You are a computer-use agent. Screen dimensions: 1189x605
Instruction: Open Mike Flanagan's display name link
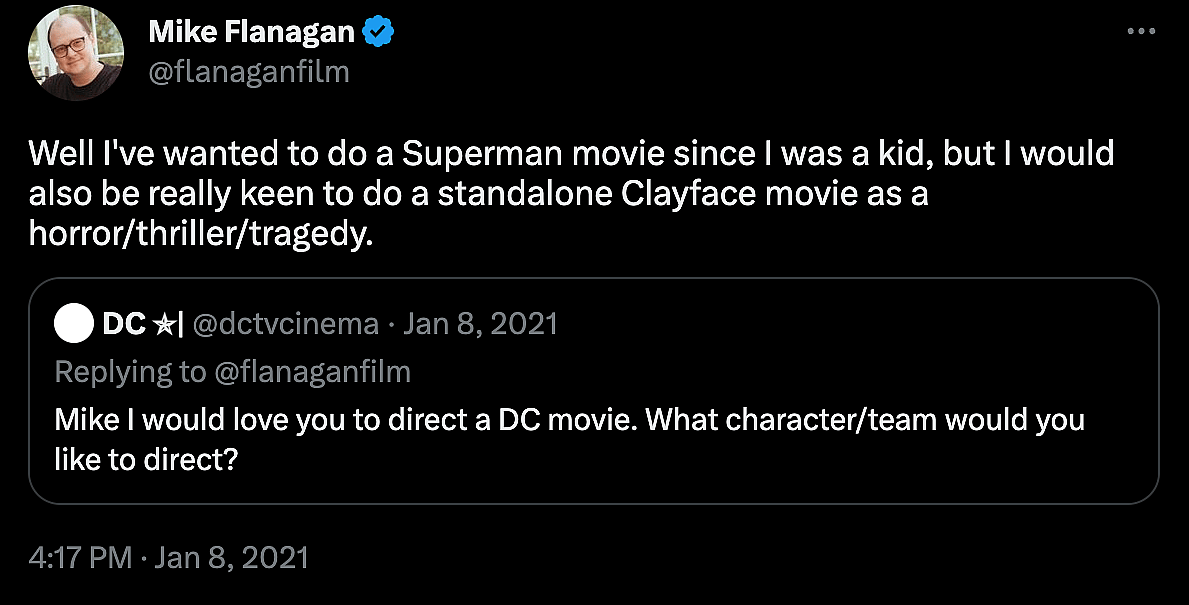(251, 33)
